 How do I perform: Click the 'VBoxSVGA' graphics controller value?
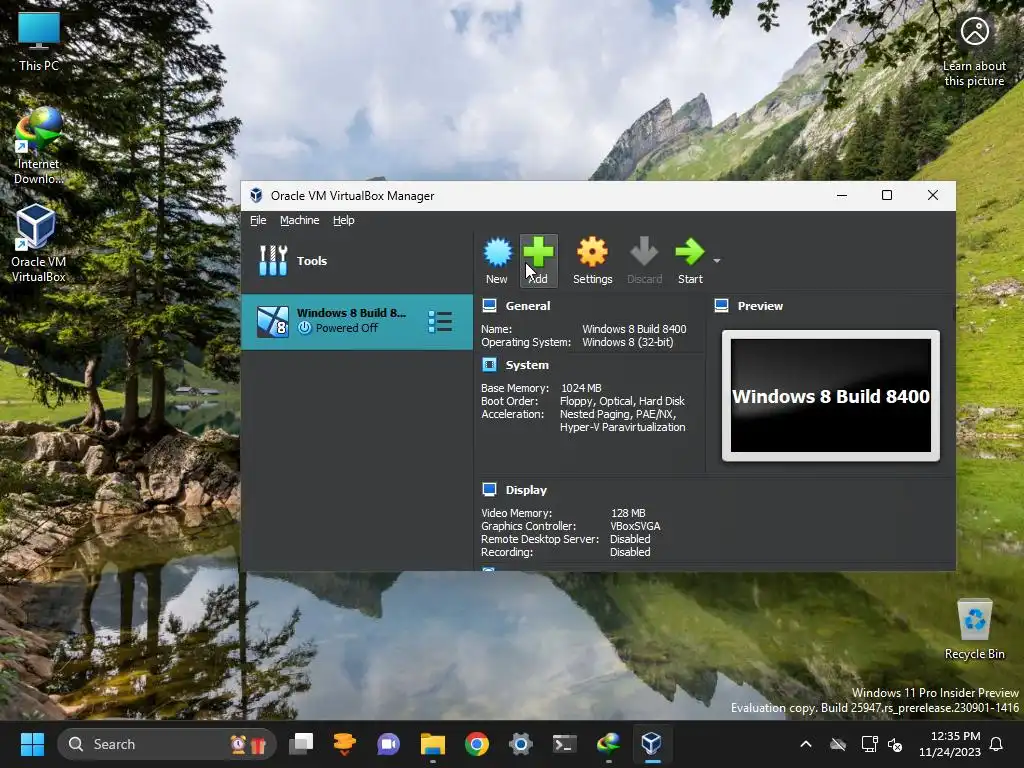click(x=635, y=526)
